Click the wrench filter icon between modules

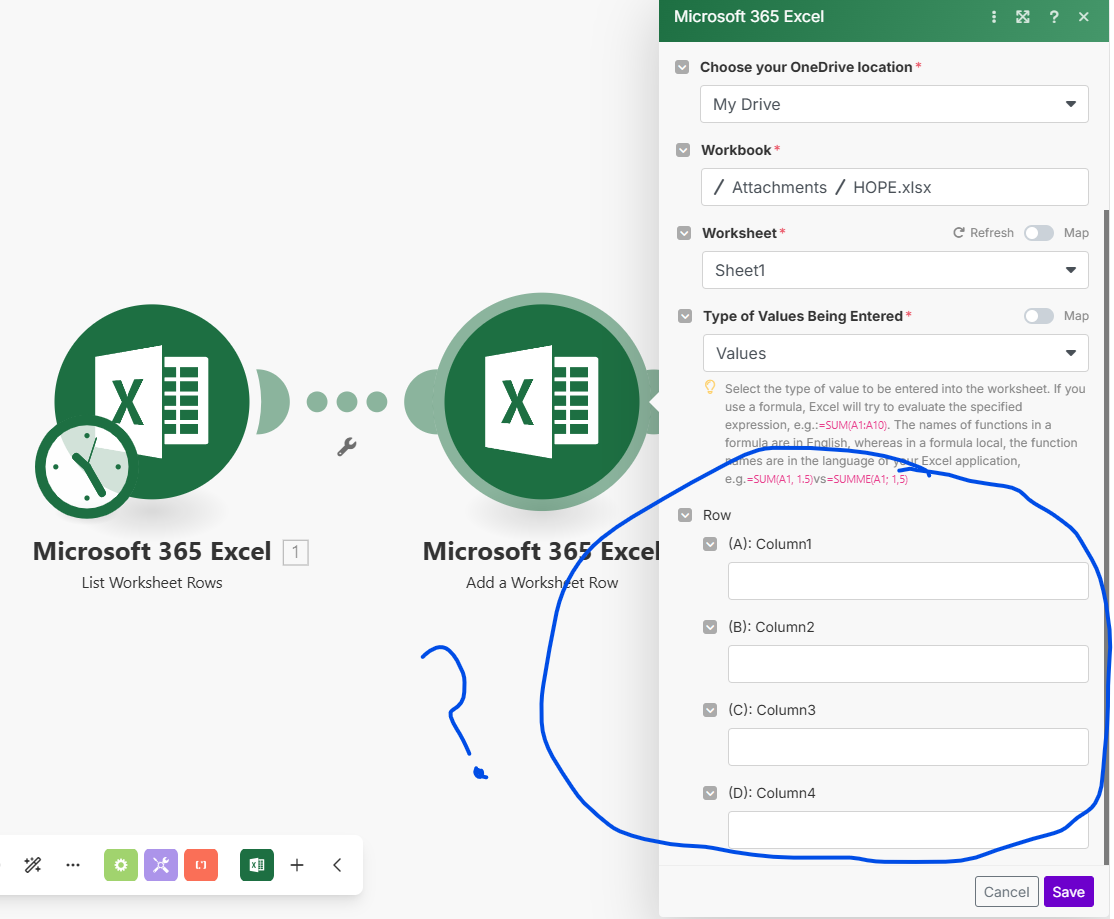click(347, 447)
